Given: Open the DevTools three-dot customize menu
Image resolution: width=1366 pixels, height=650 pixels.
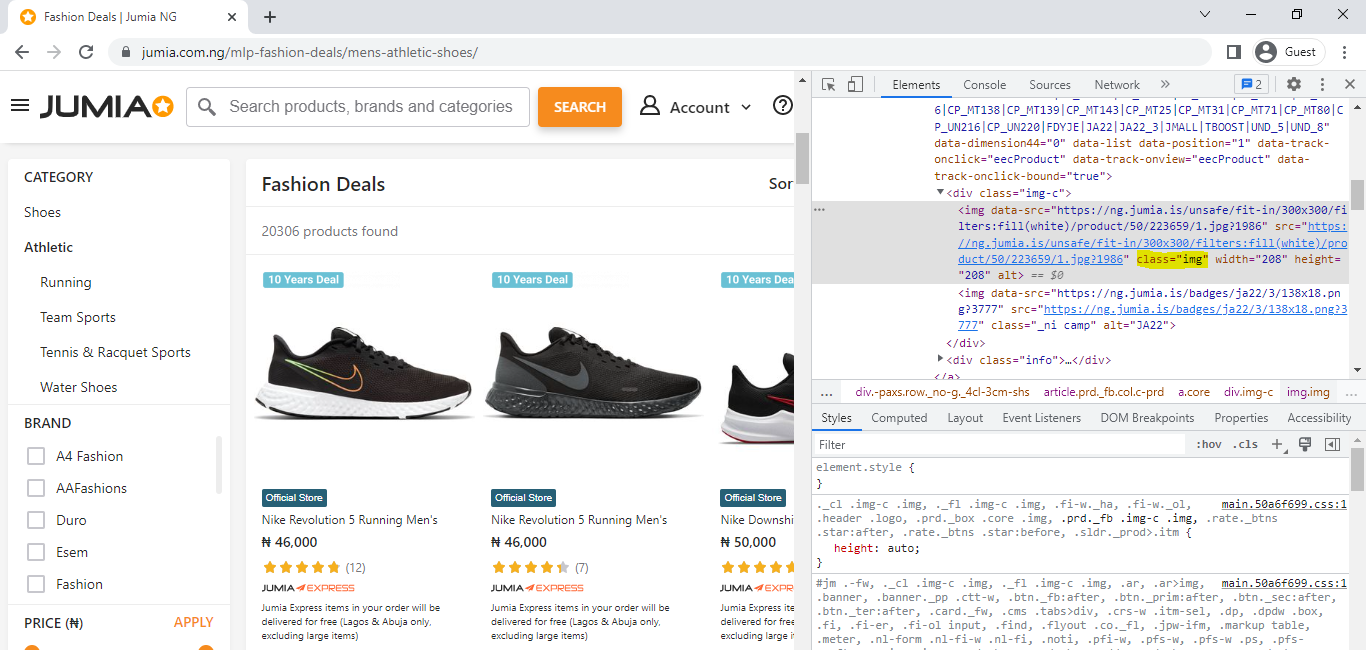Looking at the screenshot, I should (x=1322, y=85).
